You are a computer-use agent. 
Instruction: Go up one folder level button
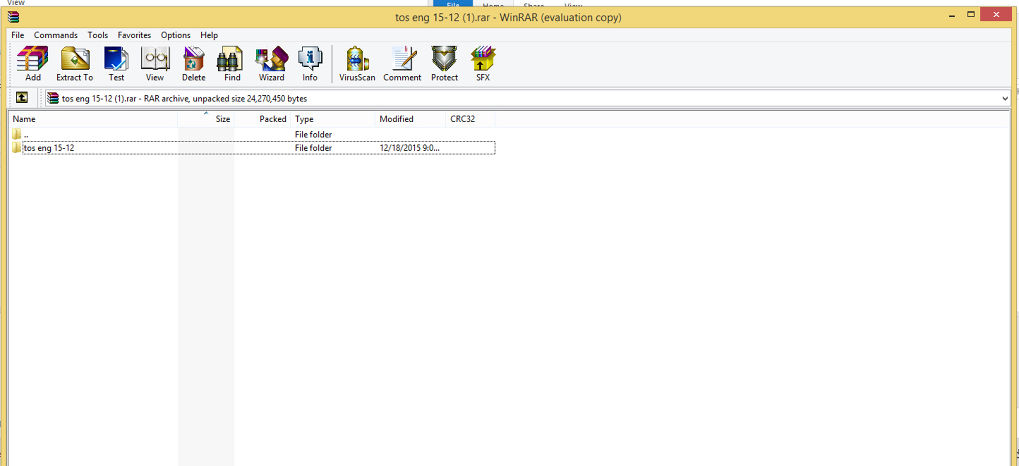tap(20, 98)
